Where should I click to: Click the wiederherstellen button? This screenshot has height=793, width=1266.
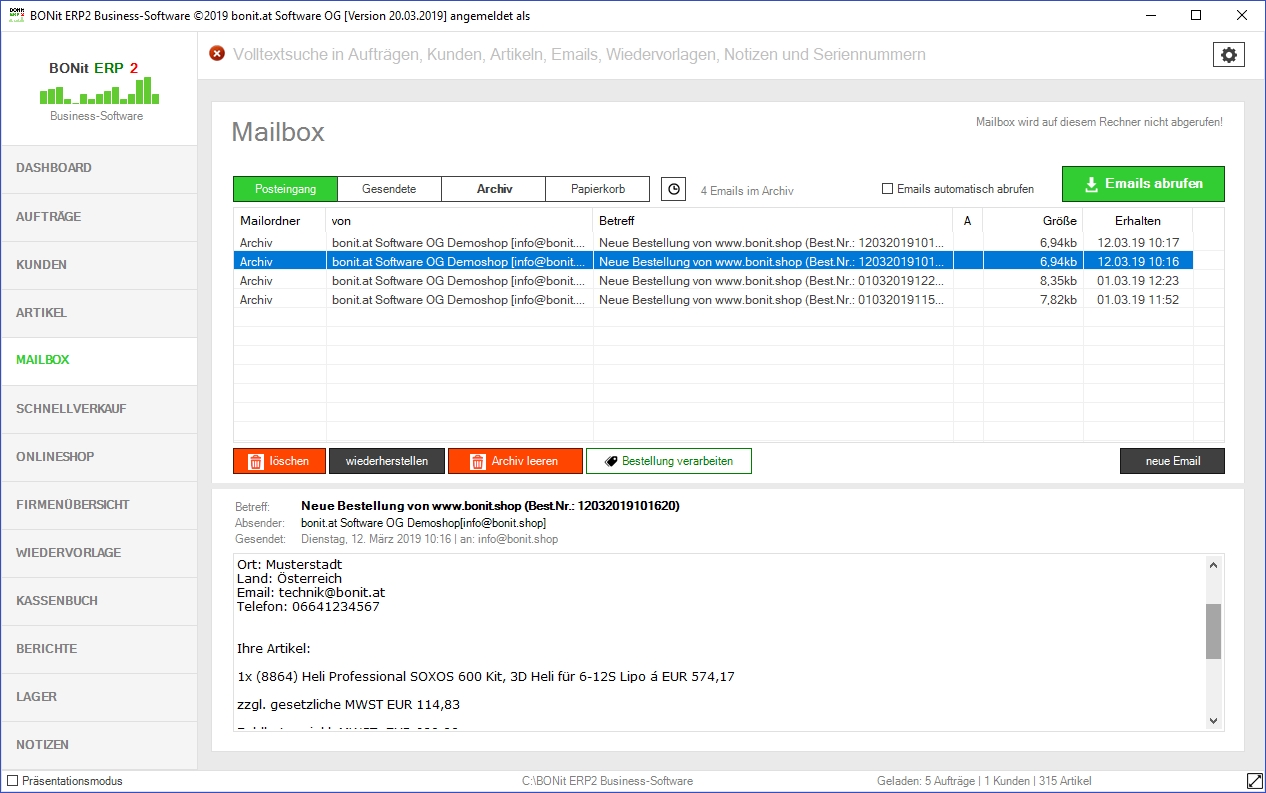(387, 461)
